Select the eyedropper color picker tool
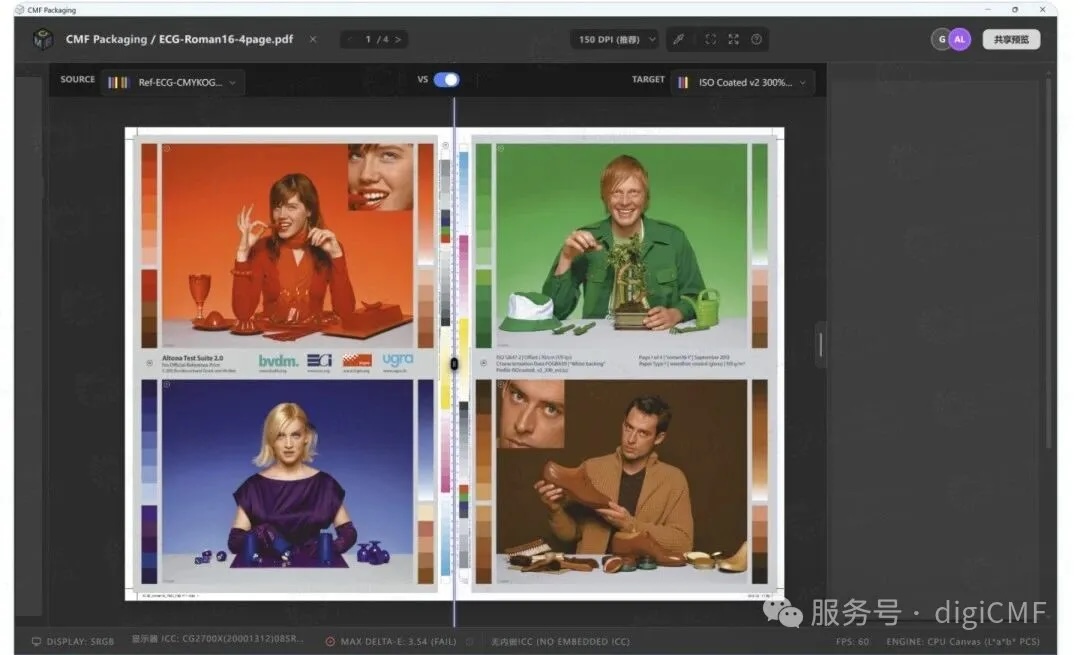This screenshot has width=1080, height=655. pos(679,39)
